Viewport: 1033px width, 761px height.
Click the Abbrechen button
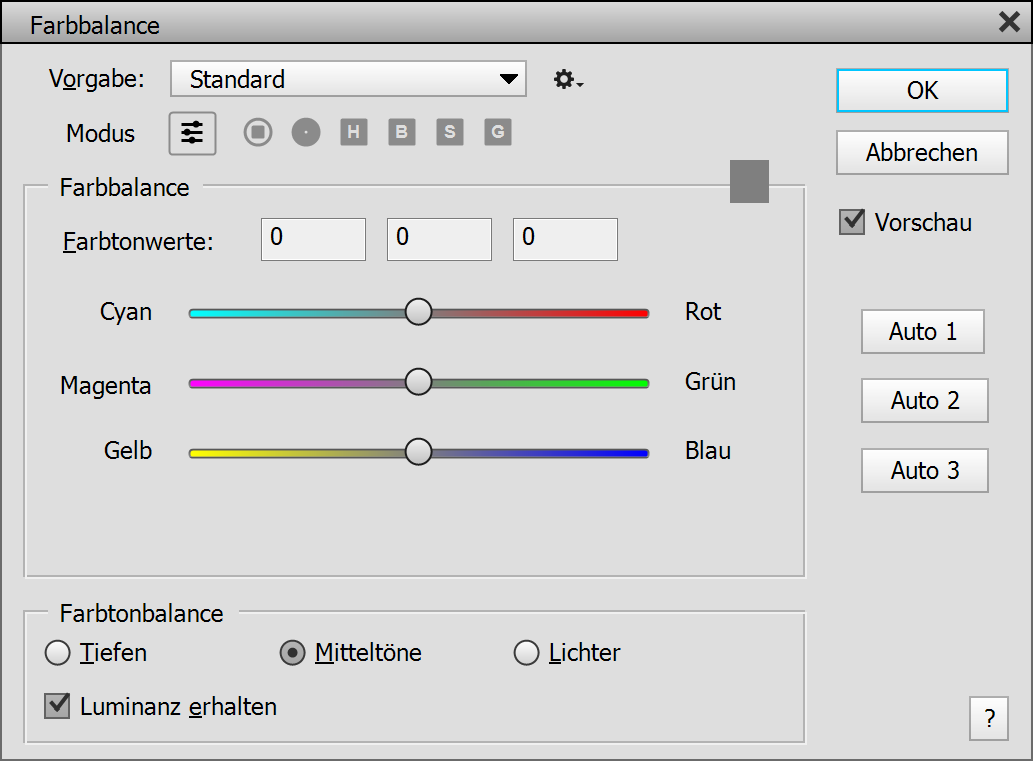click(x=922, y=153)
